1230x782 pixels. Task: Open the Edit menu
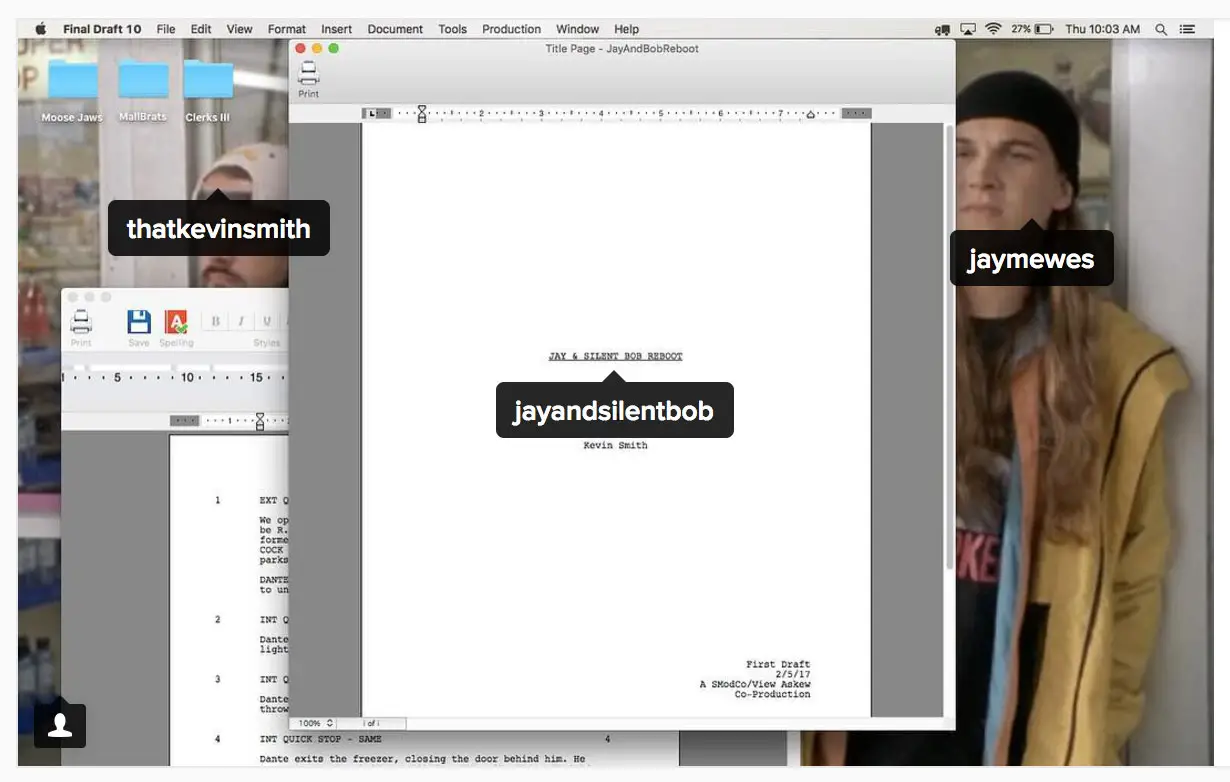coord(201,29)
